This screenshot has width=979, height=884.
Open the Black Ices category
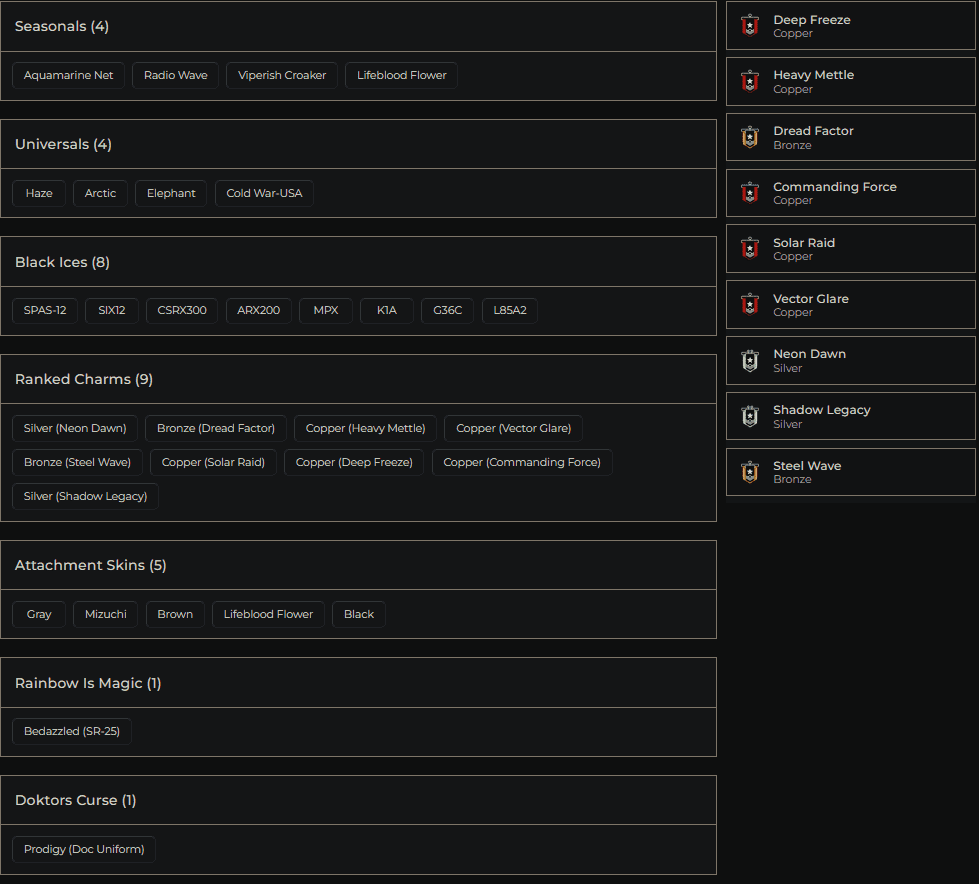[x=62, y=262]
